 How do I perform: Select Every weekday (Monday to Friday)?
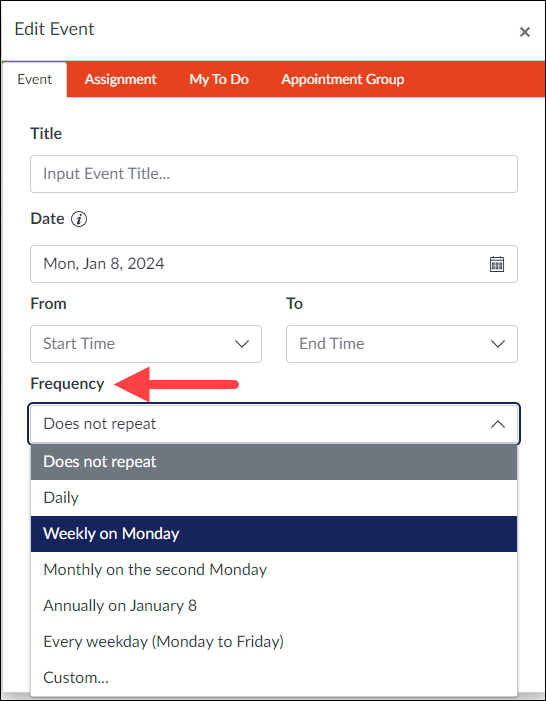pos(274,642)
